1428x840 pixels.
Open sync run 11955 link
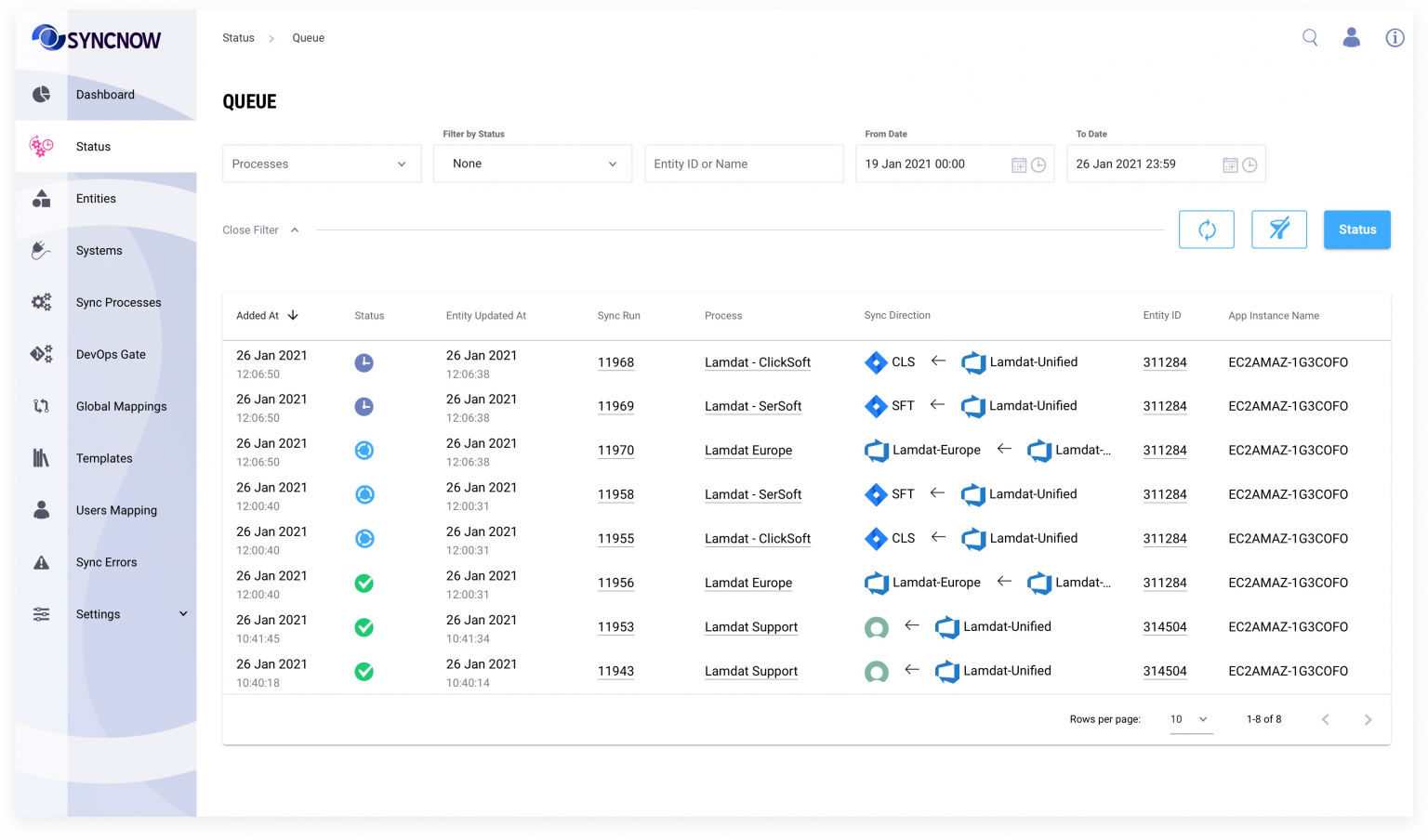615,539
